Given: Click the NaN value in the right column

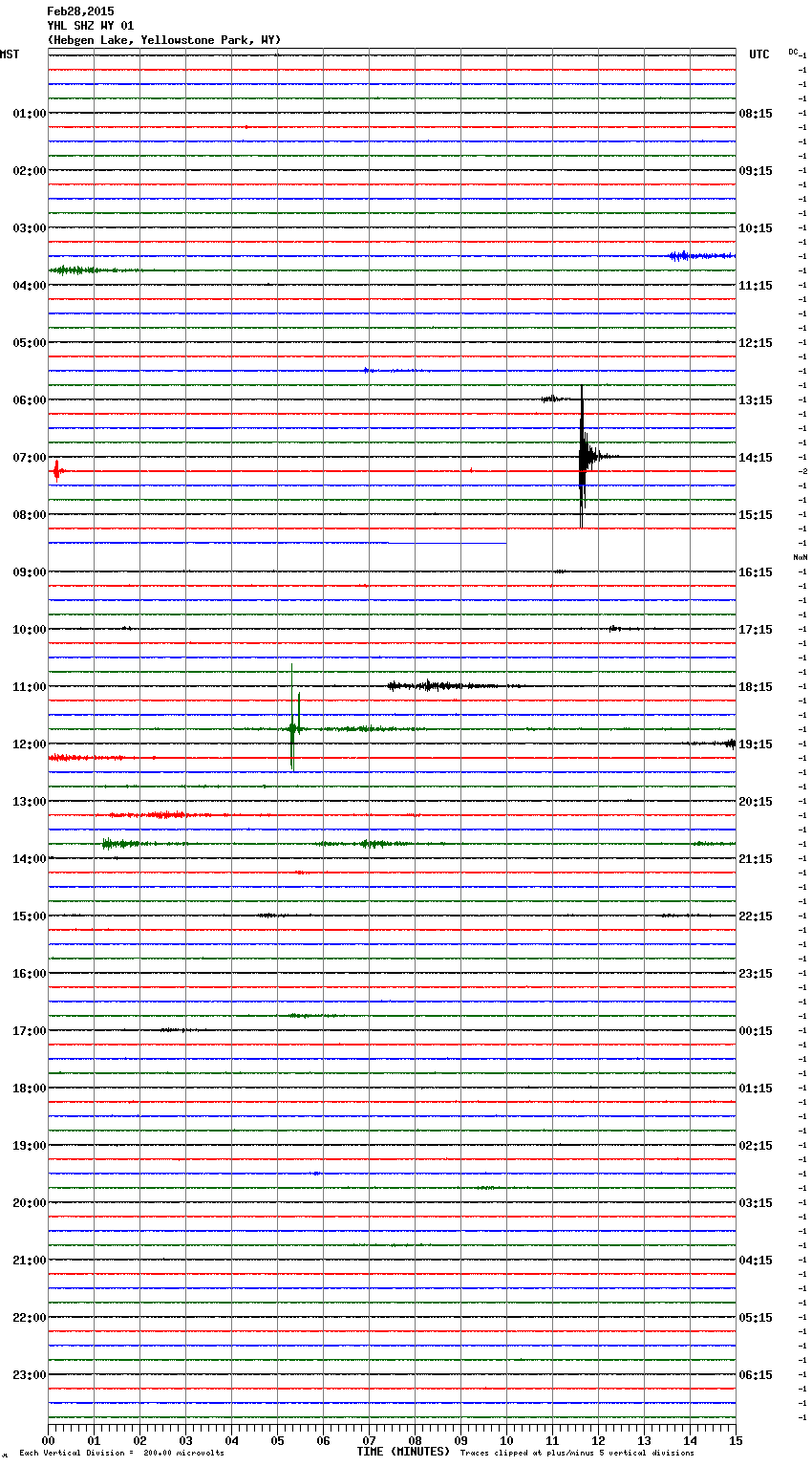Looking at the screenshot, I should [x=800, y=557].
